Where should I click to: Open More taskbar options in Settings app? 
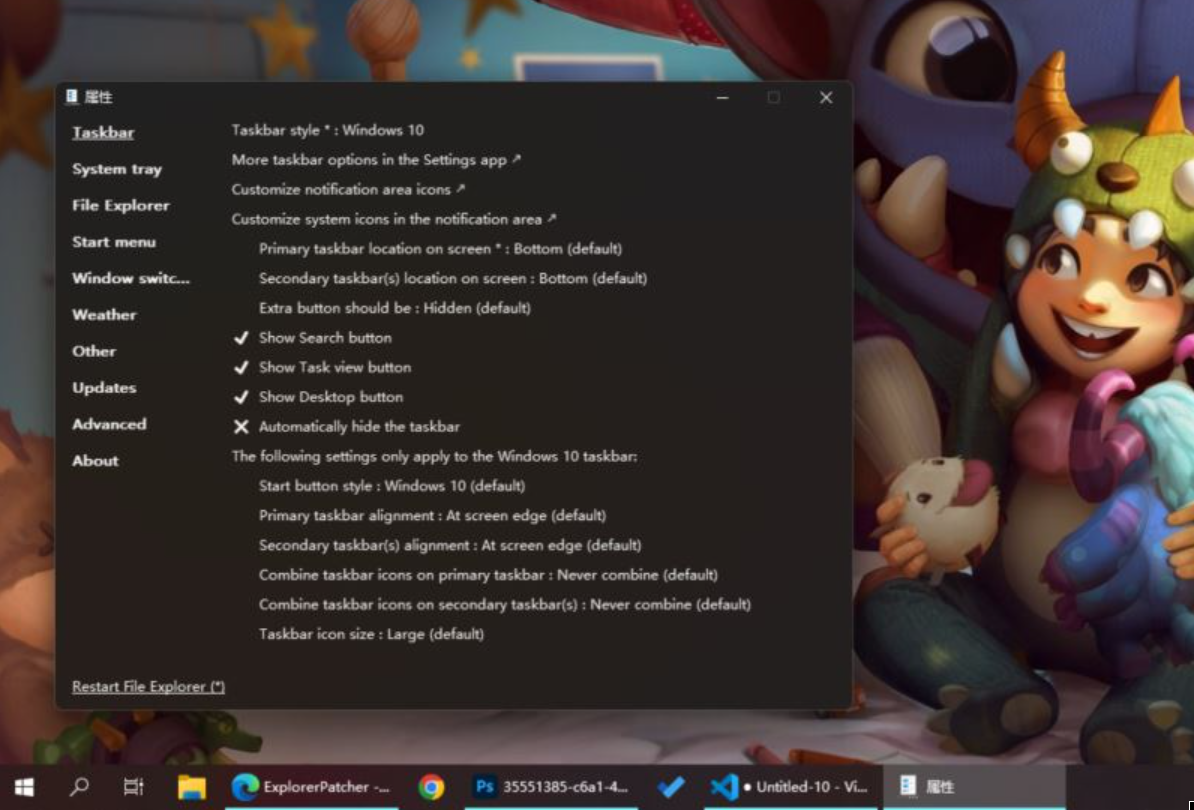[x=376, y=160]
